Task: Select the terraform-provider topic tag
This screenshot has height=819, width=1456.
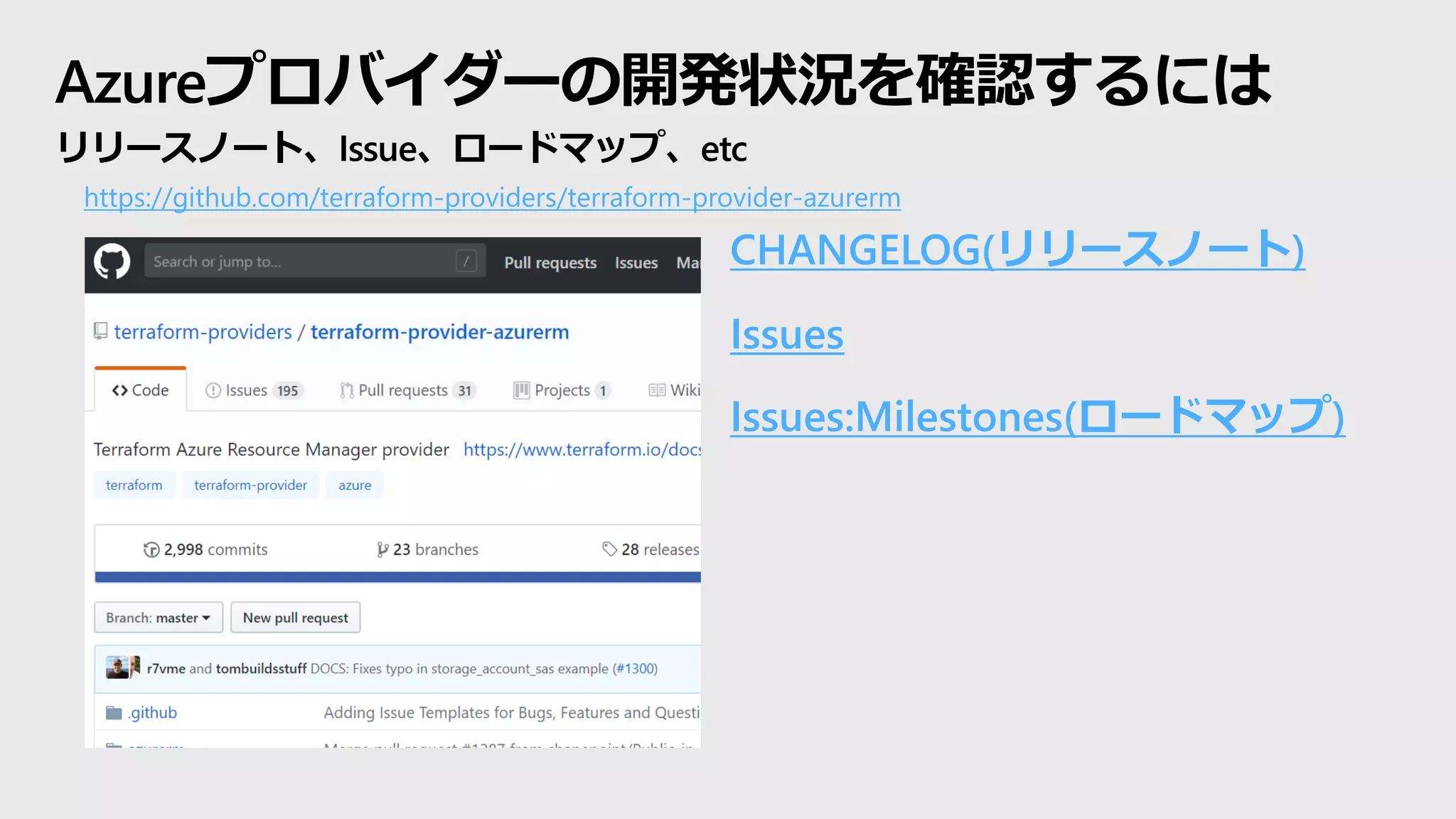Action: (250, 485)
